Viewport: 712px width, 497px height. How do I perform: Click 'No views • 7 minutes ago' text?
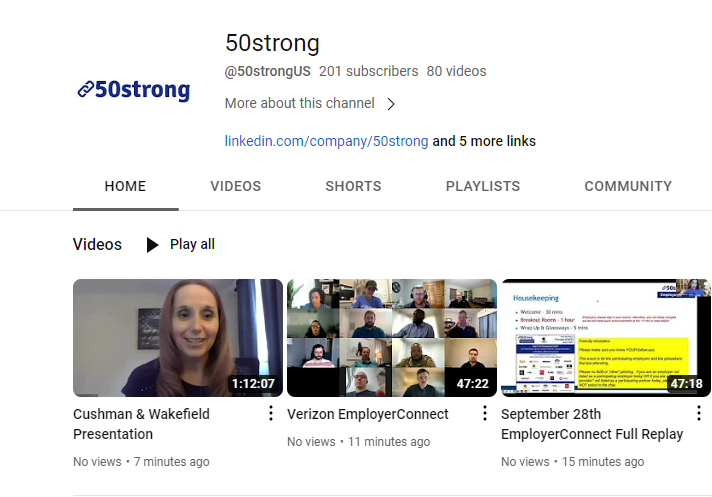pos(141,462)
